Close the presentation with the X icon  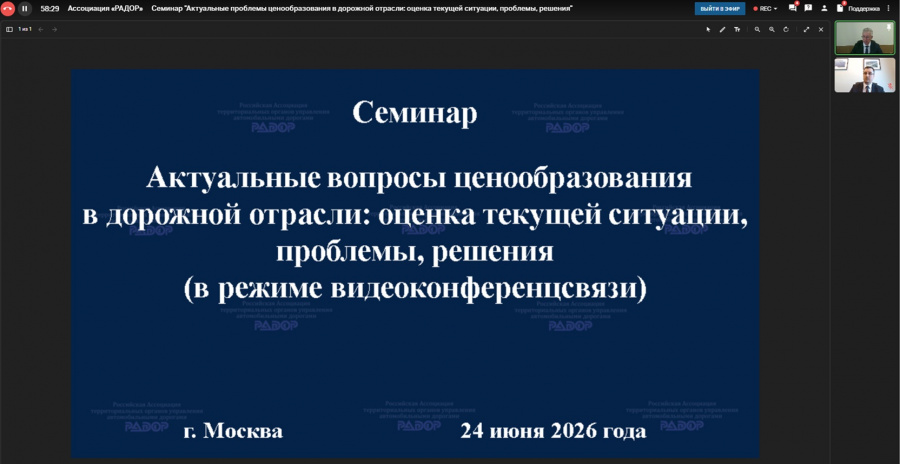821,29
